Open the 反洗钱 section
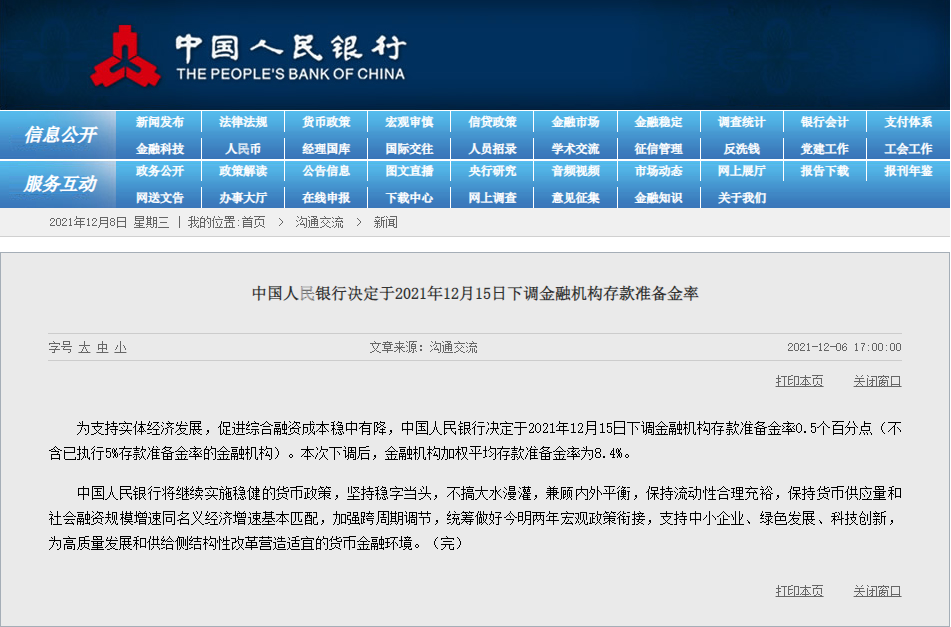Viewport: 951px width, 627px height. pyautogui.click(x=741, y=146)
